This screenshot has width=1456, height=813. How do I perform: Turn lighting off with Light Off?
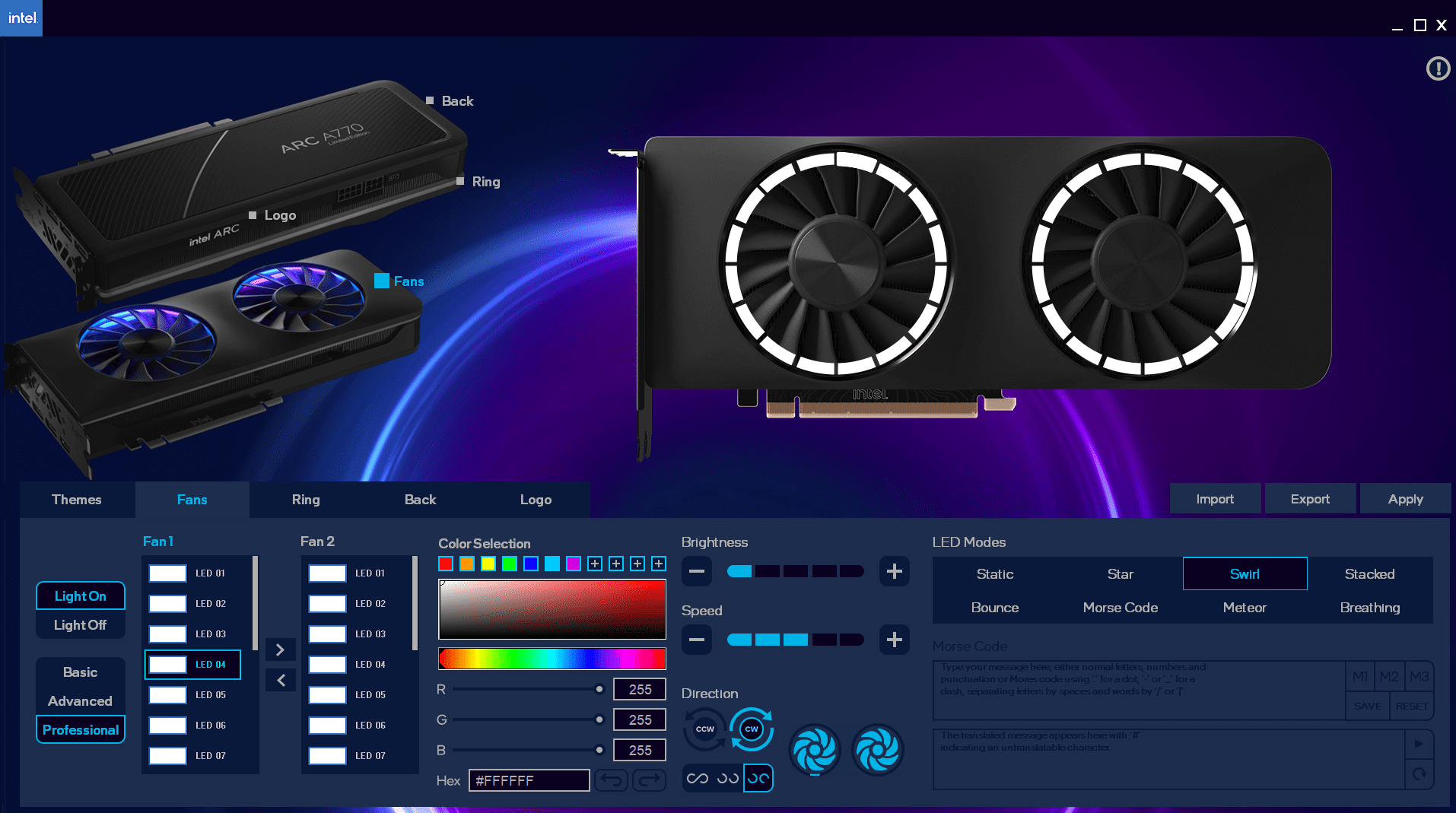click(x=81, y=624)
